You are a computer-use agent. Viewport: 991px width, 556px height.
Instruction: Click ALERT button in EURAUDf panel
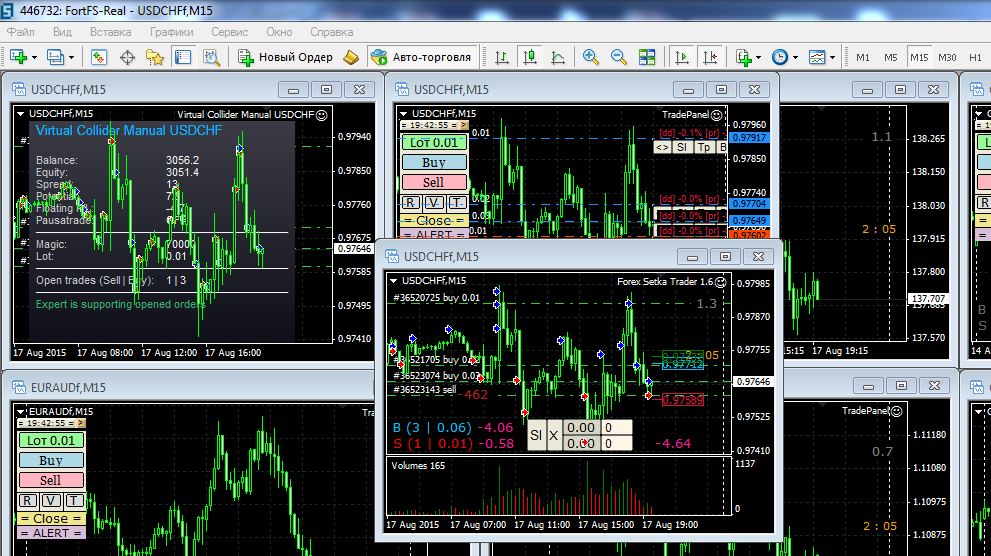(51, 533)
